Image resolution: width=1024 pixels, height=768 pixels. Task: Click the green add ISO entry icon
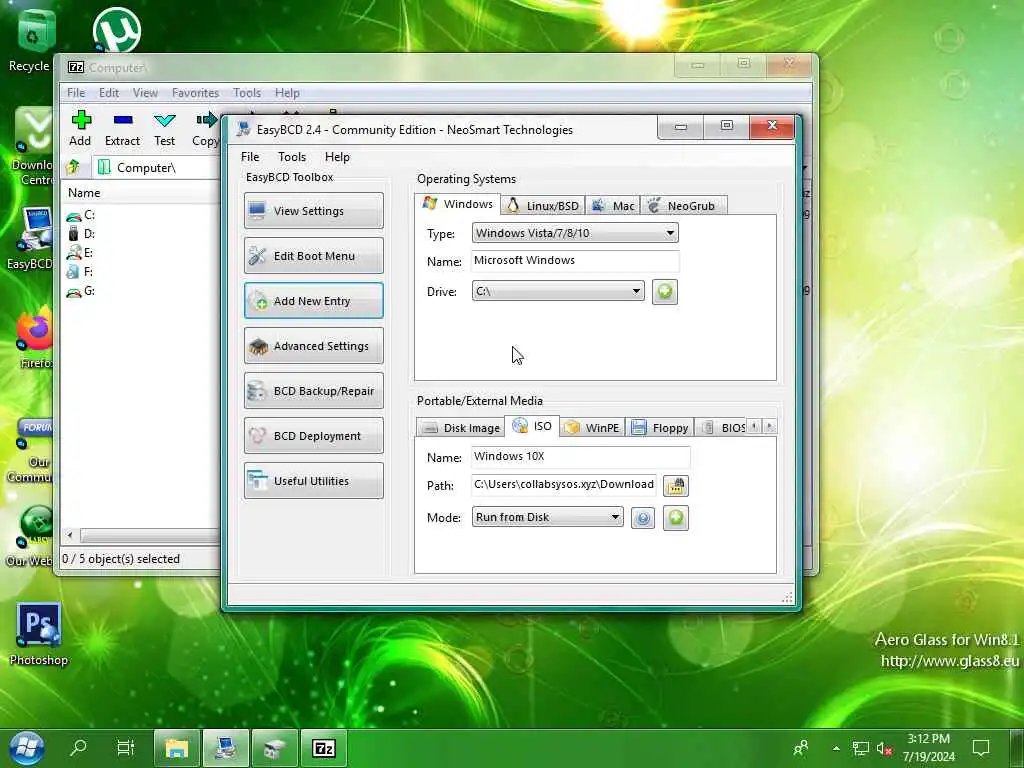(x=676, y=518)
